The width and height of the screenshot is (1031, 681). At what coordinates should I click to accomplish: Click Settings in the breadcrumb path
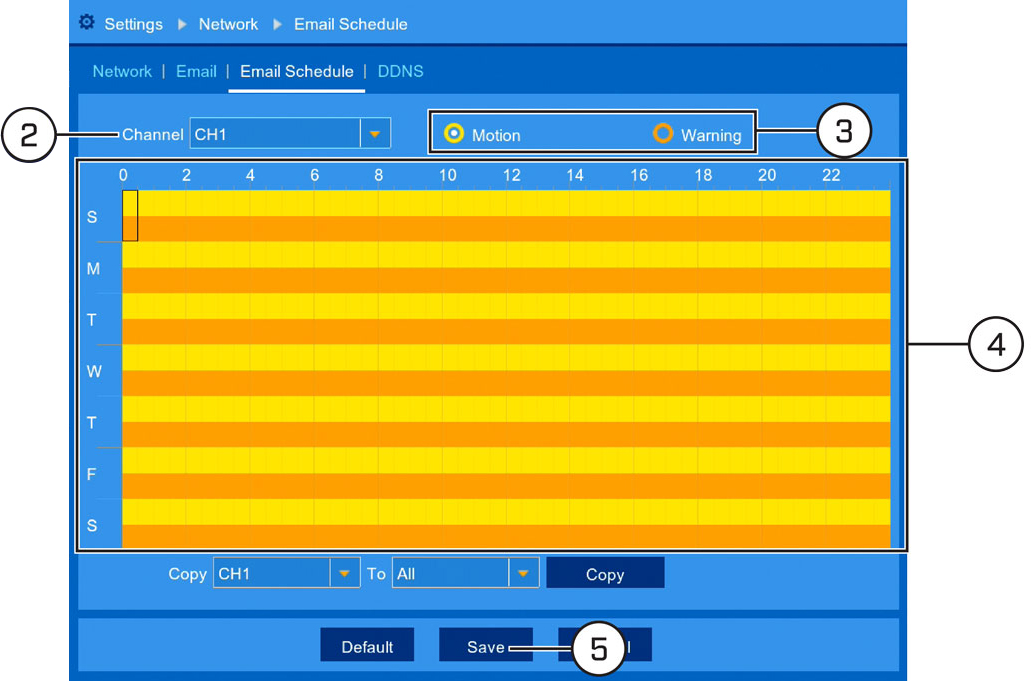pos(133,24)
